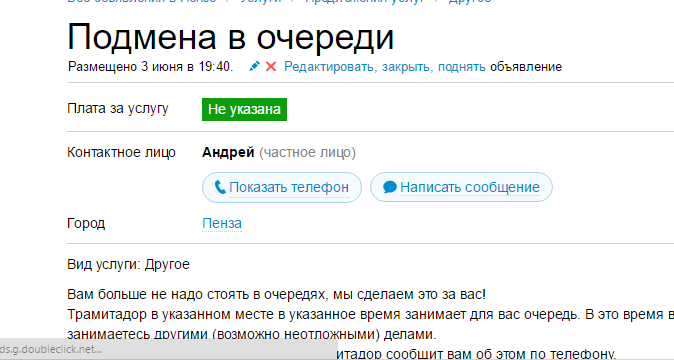This screenshot has height=360, width=674.
Task: Click the поднять link
Action: [x=462, y=67]
